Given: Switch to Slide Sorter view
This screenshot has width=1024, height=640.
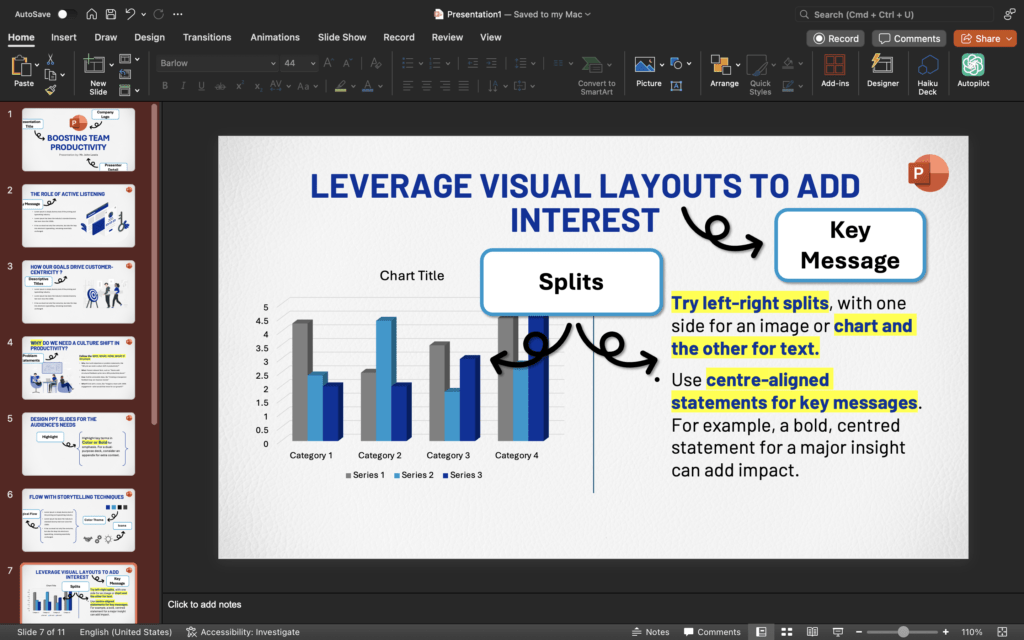Looking at the screenshot, I should [786, 632].
